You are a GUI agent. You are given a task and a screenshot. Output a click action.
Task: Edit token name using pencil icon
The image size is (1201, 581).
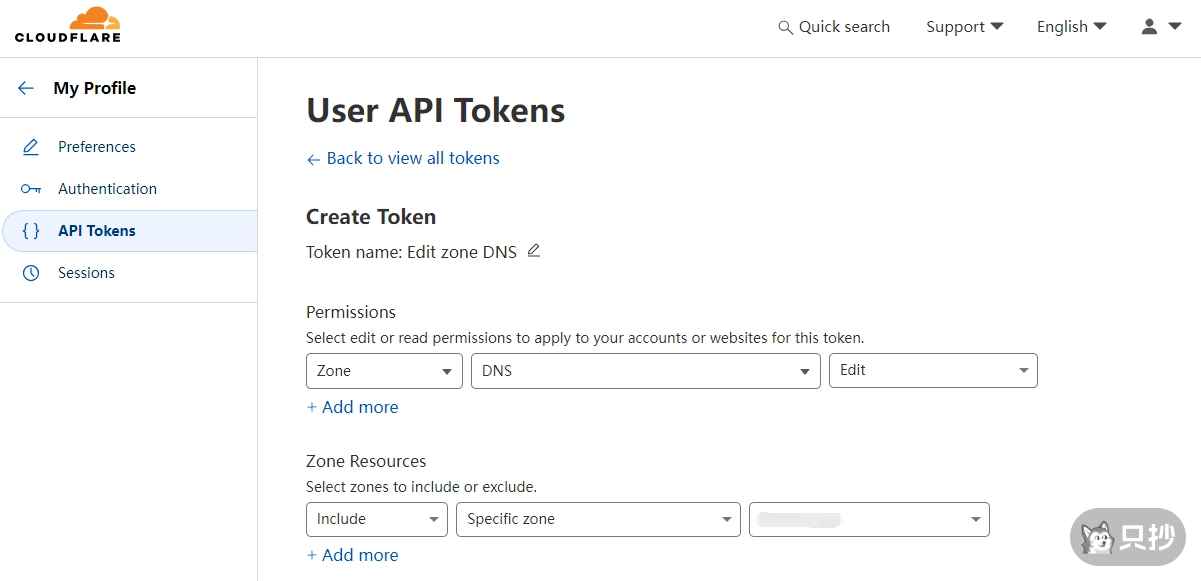(534, 251)
